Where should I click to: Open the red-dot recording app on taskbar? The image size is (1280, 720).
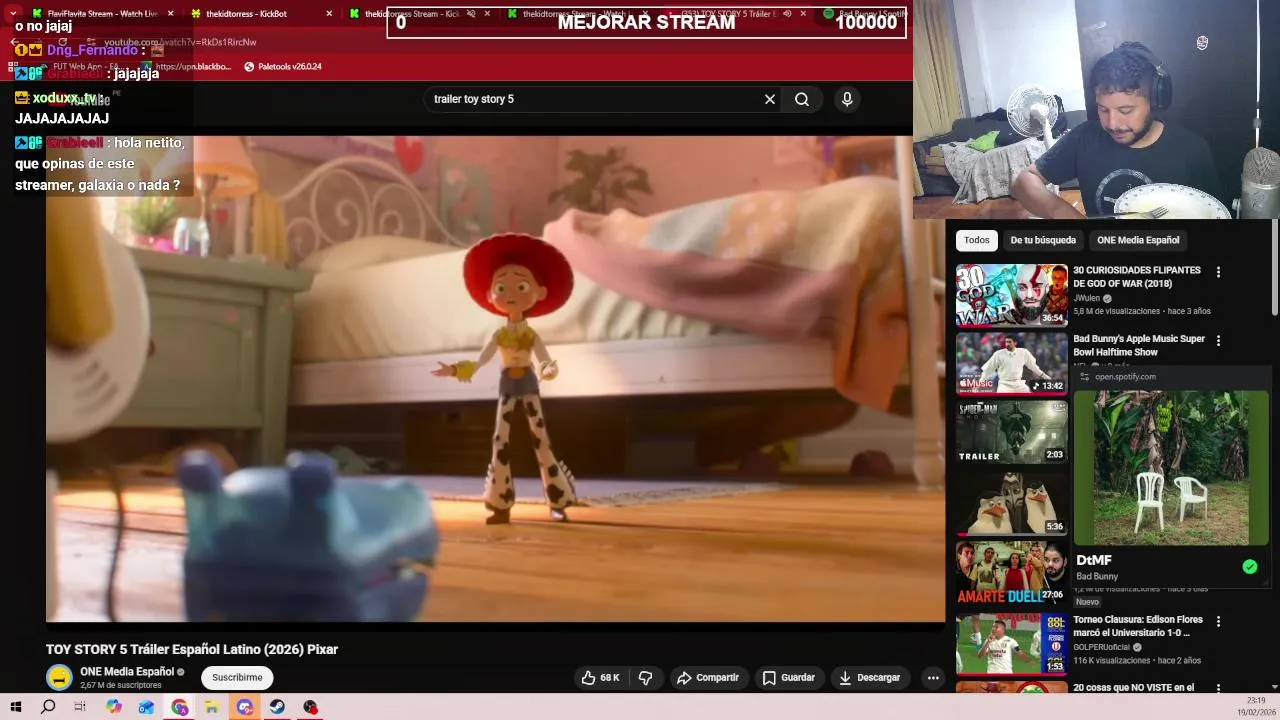(x=310, y=707)
